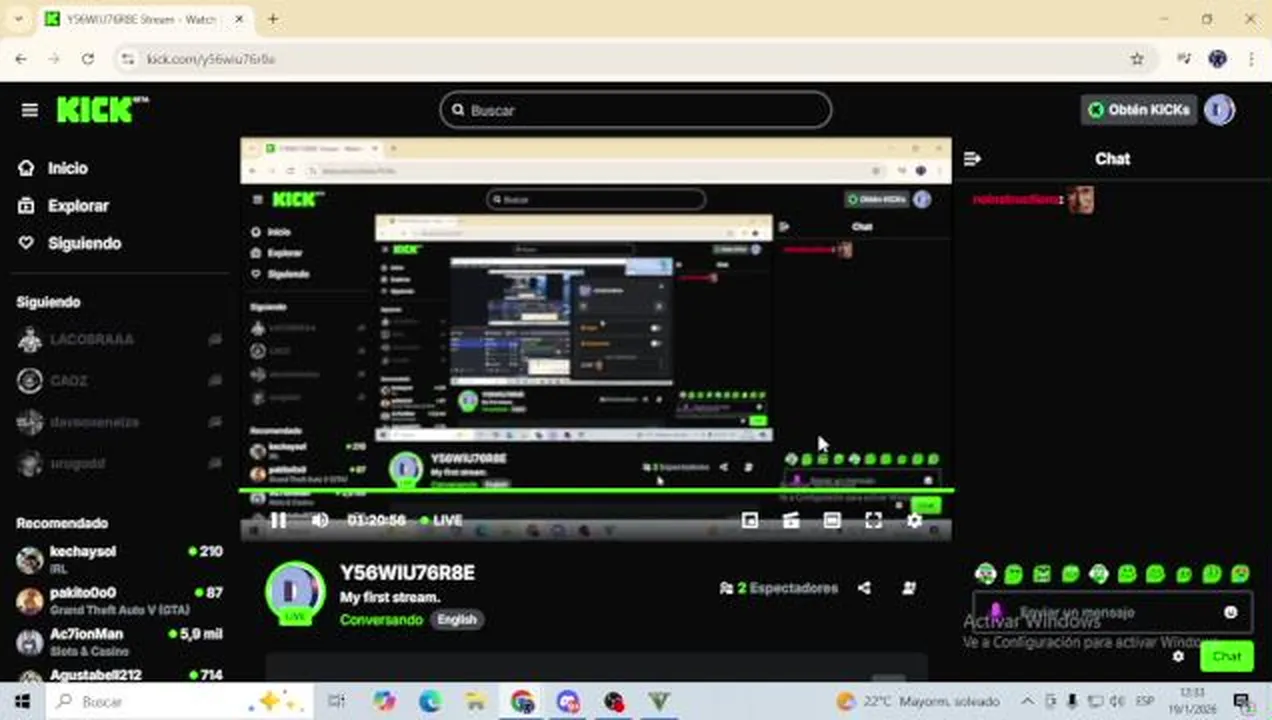The width and height of the screenshot is (1272, 720).
Task: View the 2 Espectadores viewer count
Action: [x=778, y=588]
